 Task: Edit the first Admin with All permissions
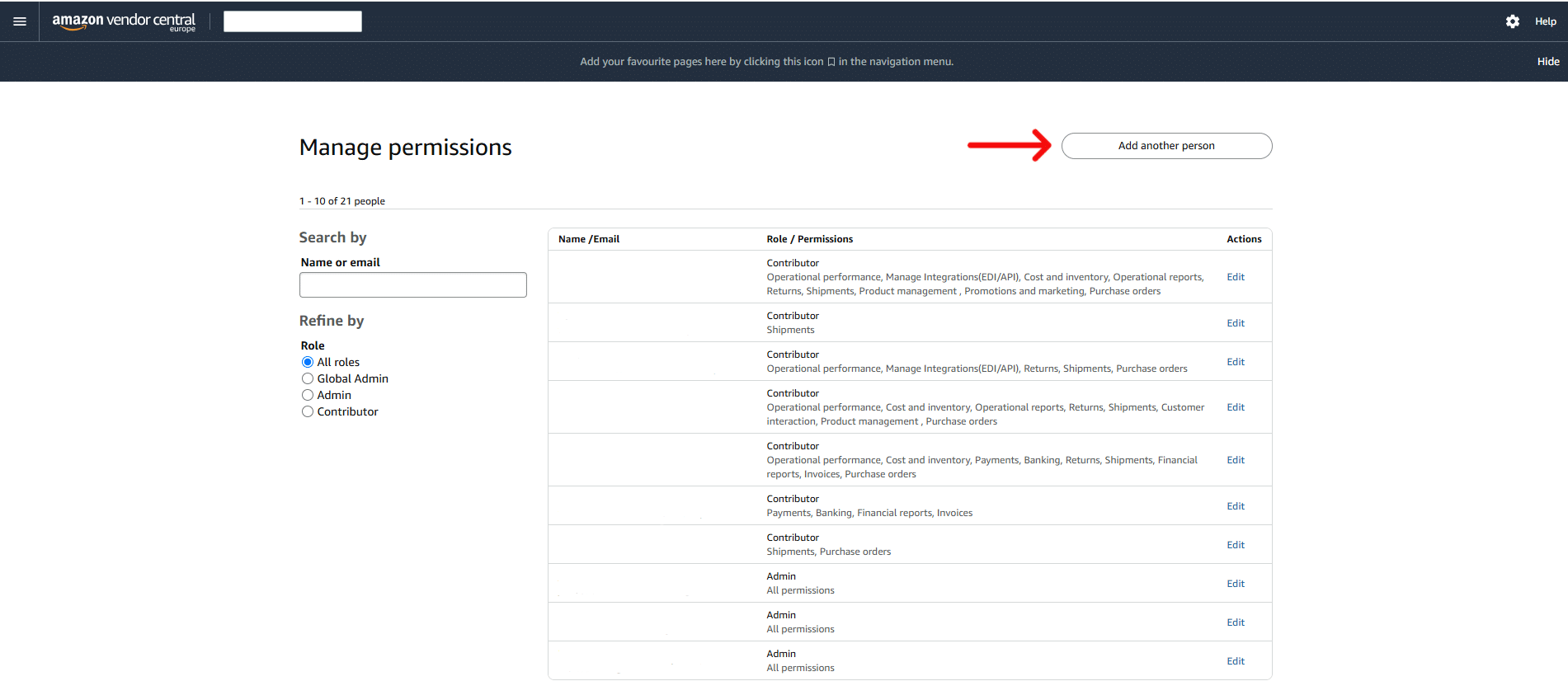point(1235,584)
